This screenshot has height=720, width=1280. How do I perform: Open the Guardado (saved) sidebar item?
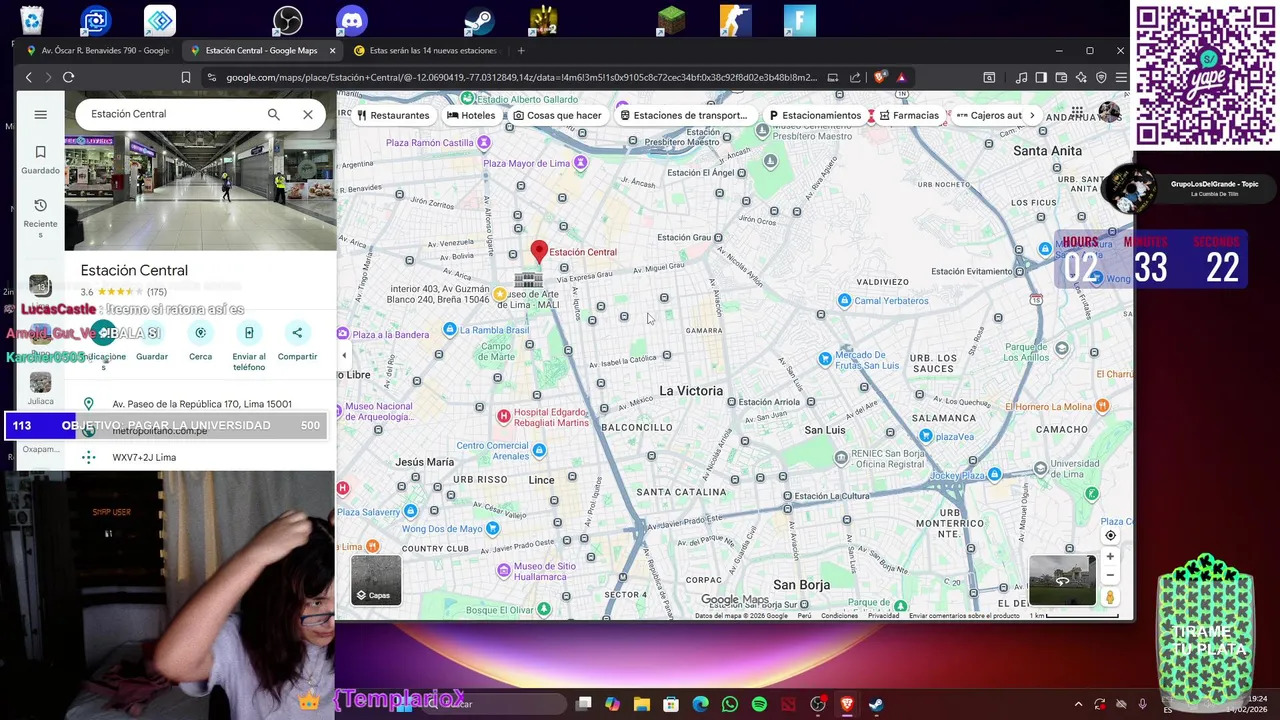click(x=40, y=158)
